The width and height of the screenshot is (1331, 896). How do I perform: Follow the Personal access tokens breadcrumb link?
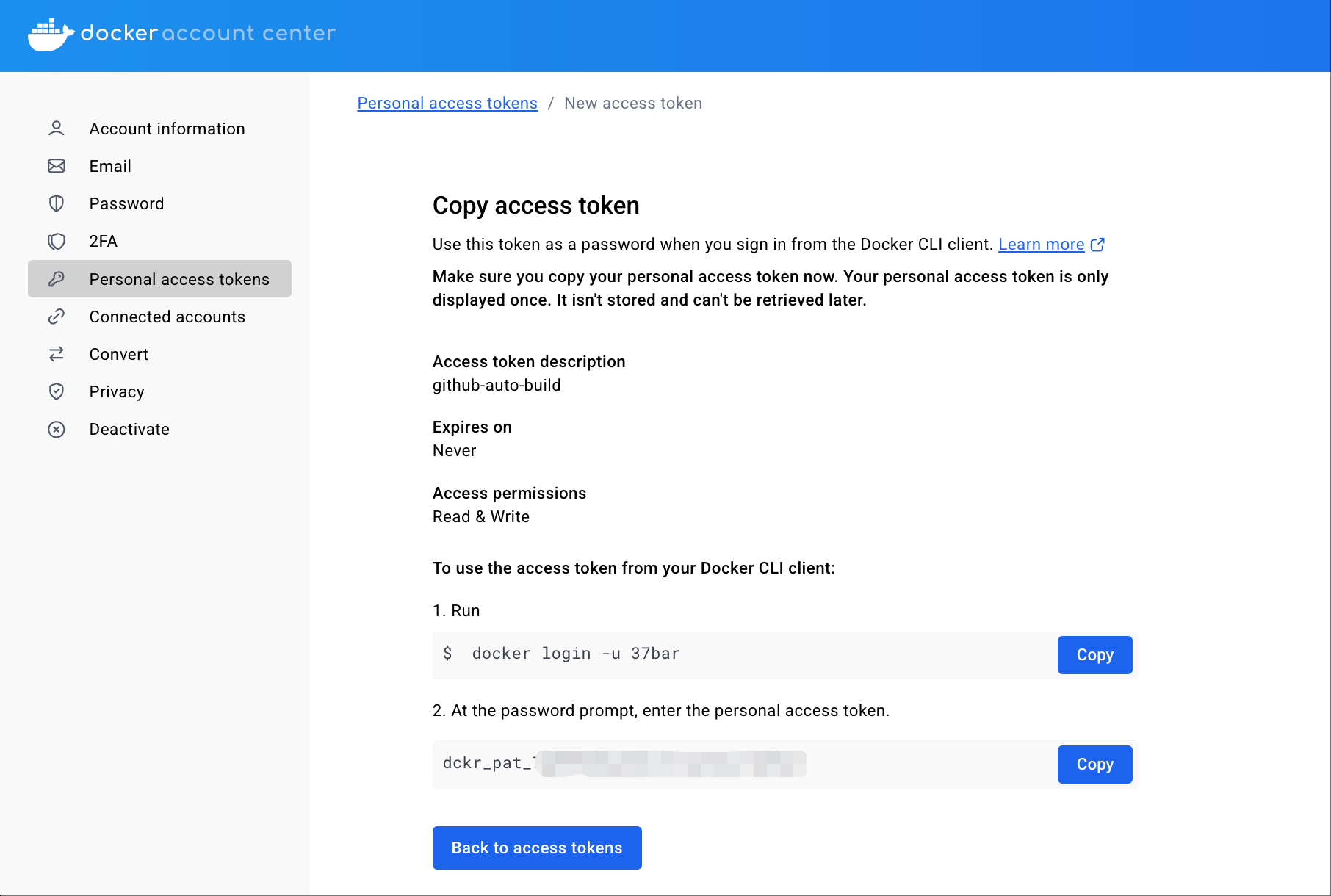(x=447, y=104)
